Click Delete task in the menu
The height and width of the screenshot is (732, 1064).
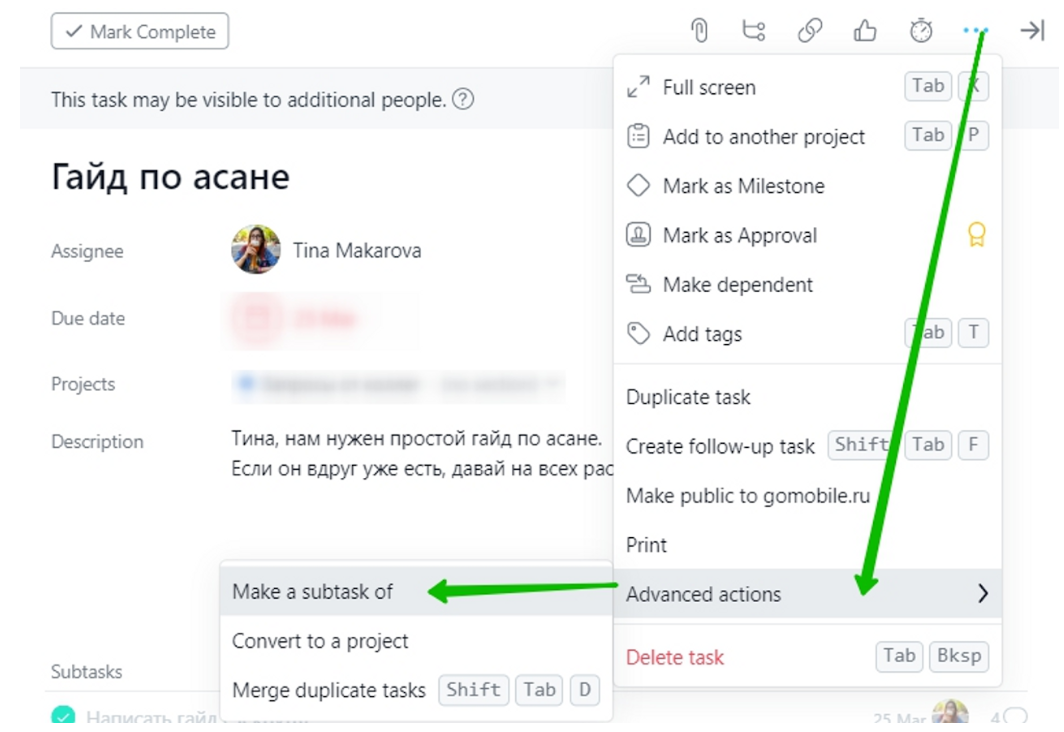pyautogui.click(x=674, y=657)
